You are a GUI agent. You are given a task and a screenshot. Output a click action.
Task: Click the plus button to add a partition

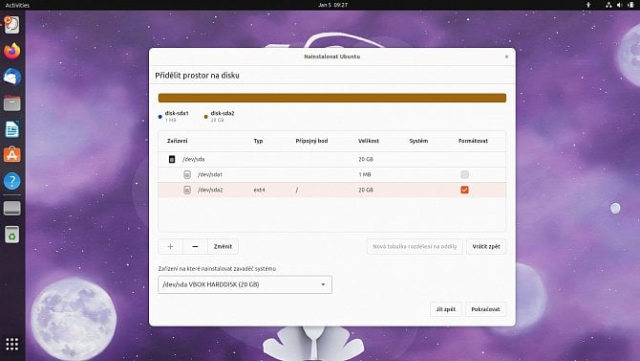pyautogui.click(x=170, y=246)
